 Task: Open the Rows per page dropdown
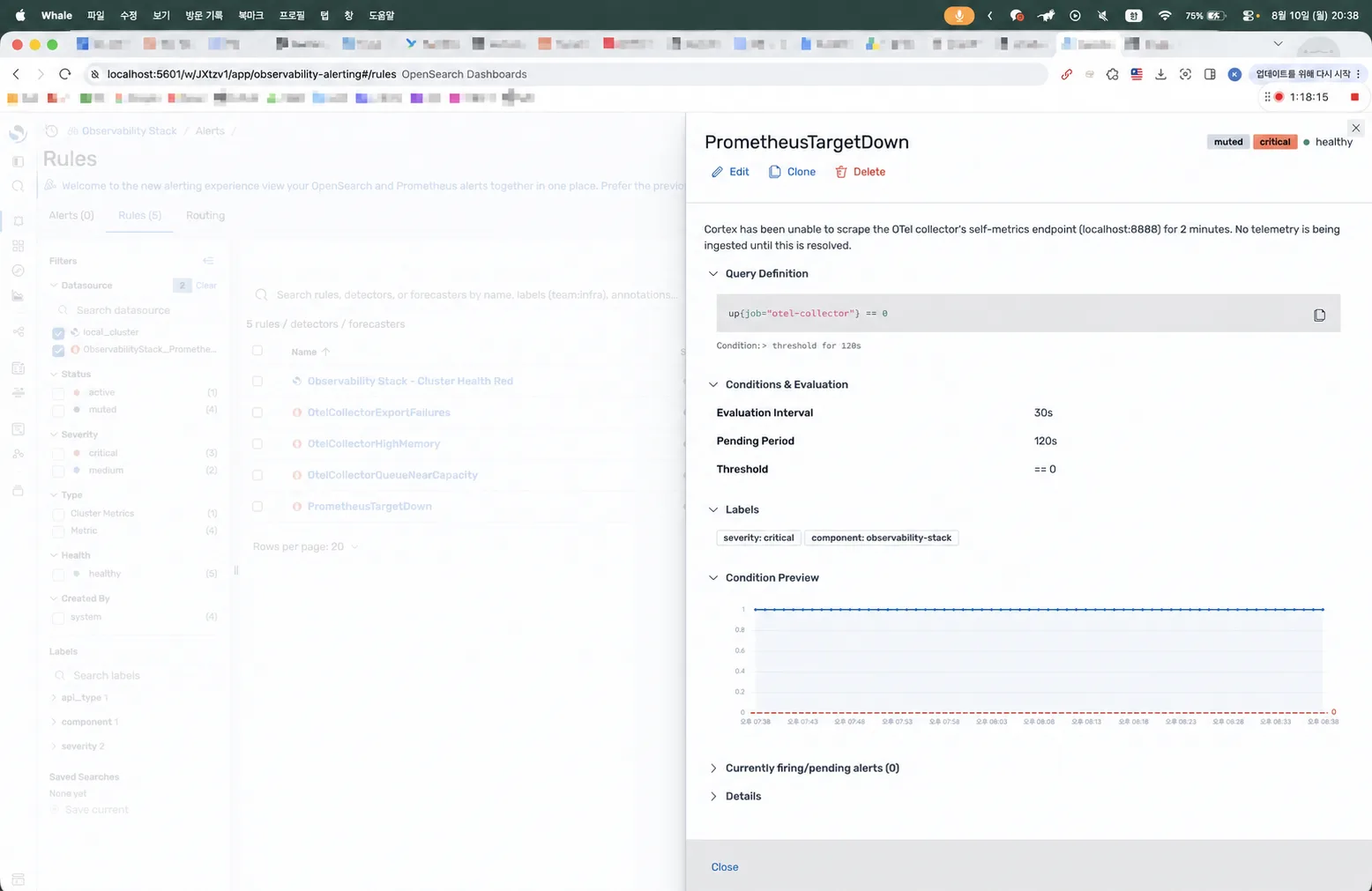(306, 546)
